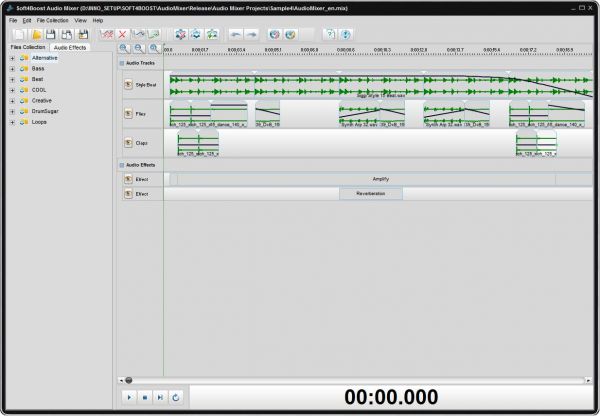Select the DrumSugar folder in the tree
Image resolution: width=600 pixels, height=416 pixels.
pos(45,111)
